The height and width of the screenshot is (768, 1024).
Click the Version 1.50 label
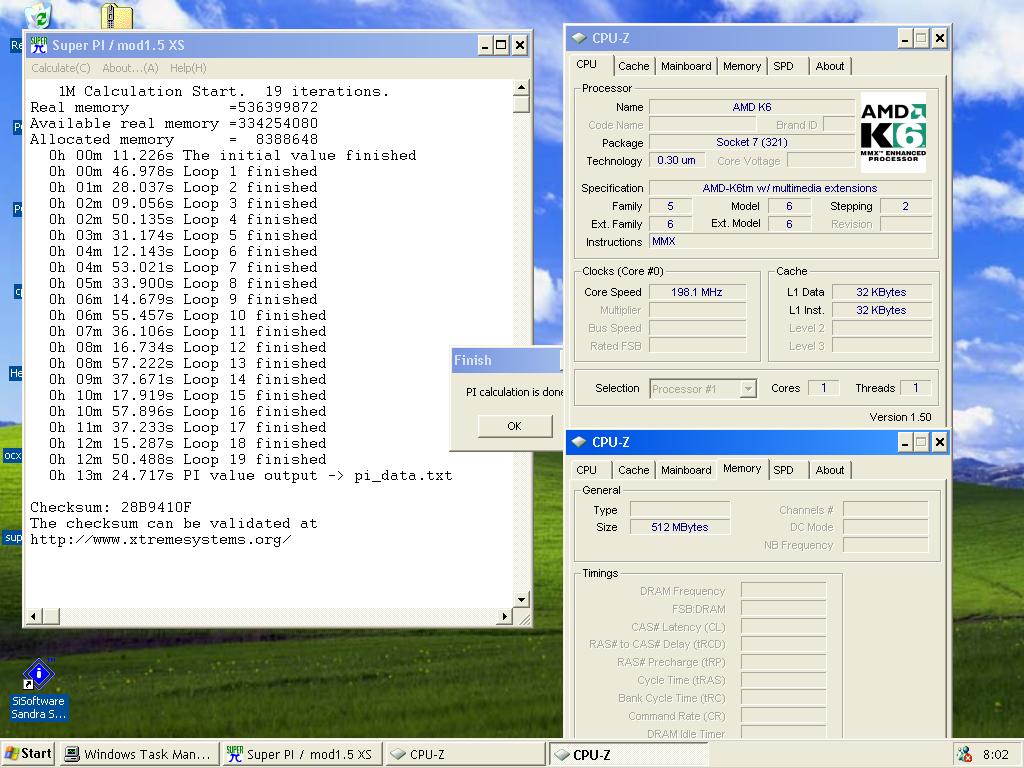[x=900, y=417]
